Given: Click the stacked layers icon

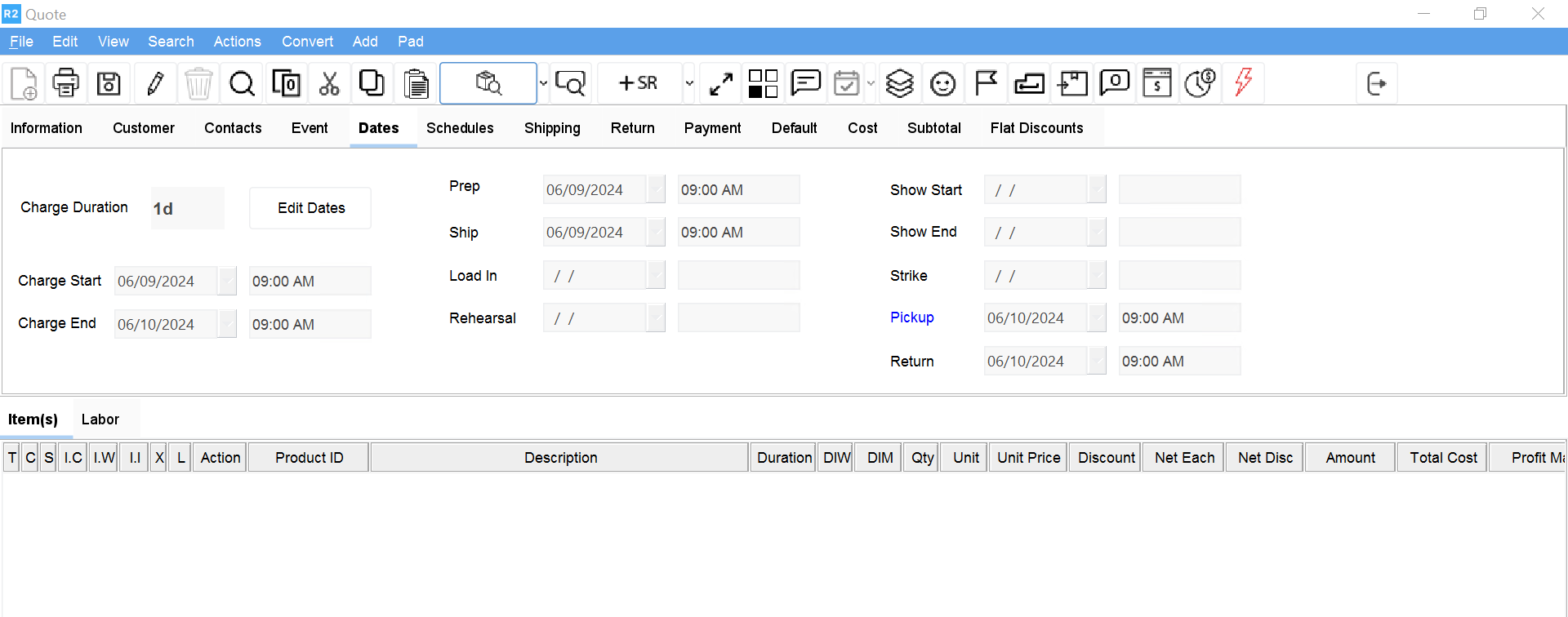Looking at the screenshot, I should (x=899, y=83).
